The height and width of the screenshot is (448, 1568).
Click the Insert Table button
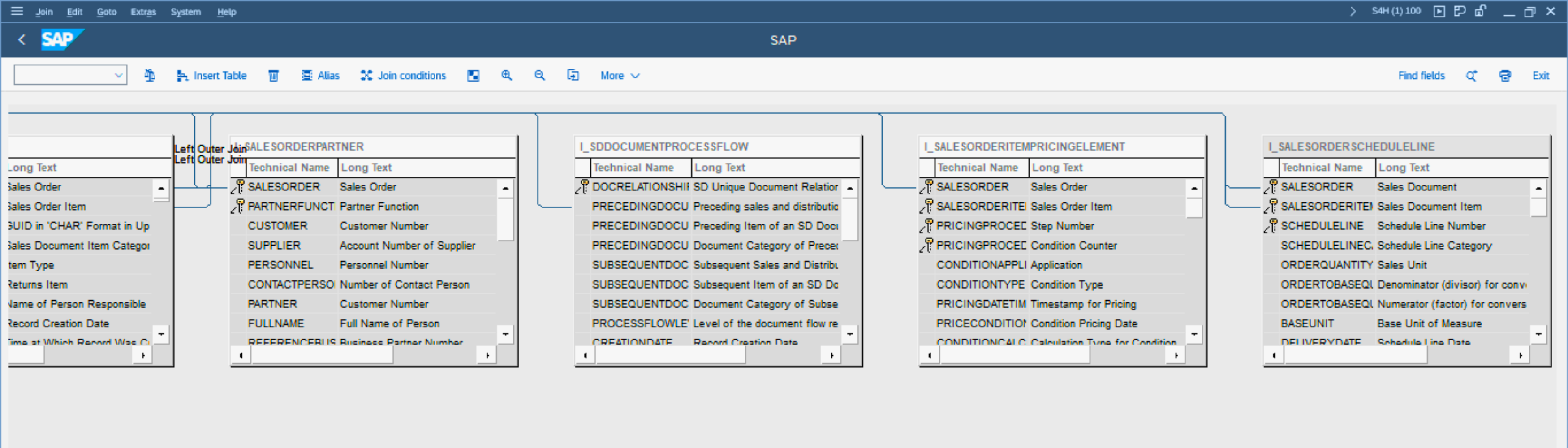coord(211,75)
